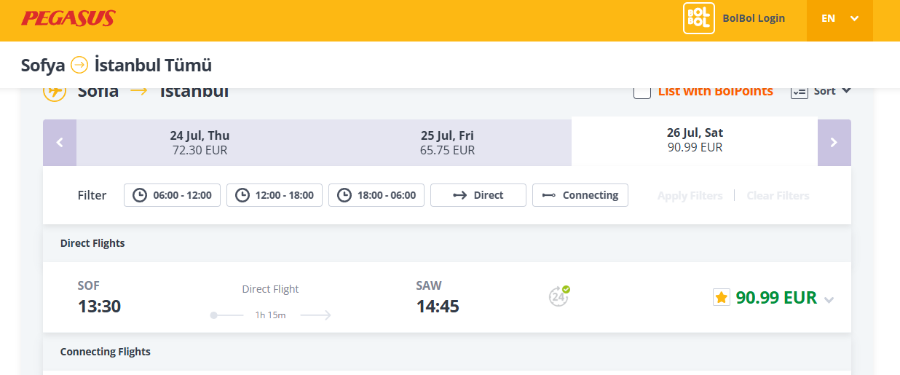Show next dates with right arrow

pyautogui.click(x=834, y=142)
